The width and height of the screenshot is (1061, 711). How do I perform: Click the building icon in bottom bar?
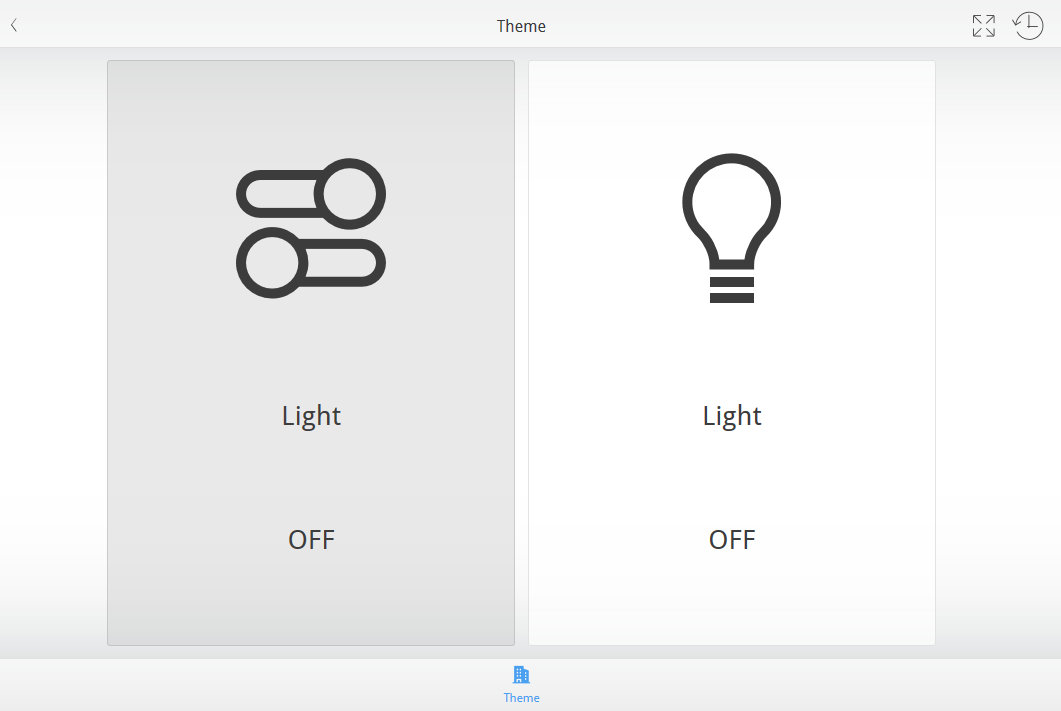pos(521,675)
